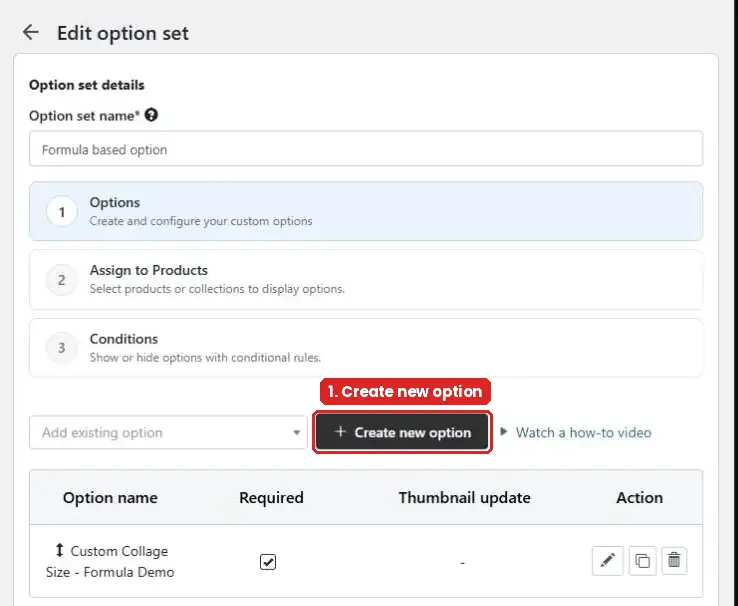Focus the Option set name input field
Screen dimensions: 738x606
click(x=366, y=149)
